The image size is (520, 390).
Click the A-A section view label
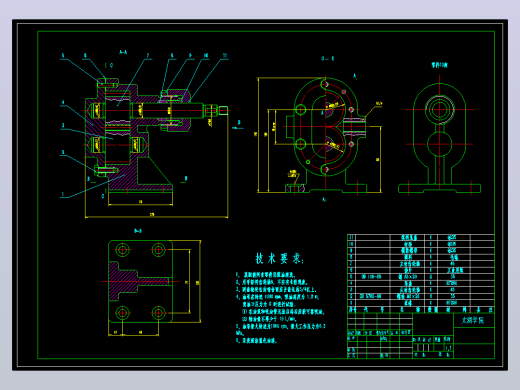point(123,52)
